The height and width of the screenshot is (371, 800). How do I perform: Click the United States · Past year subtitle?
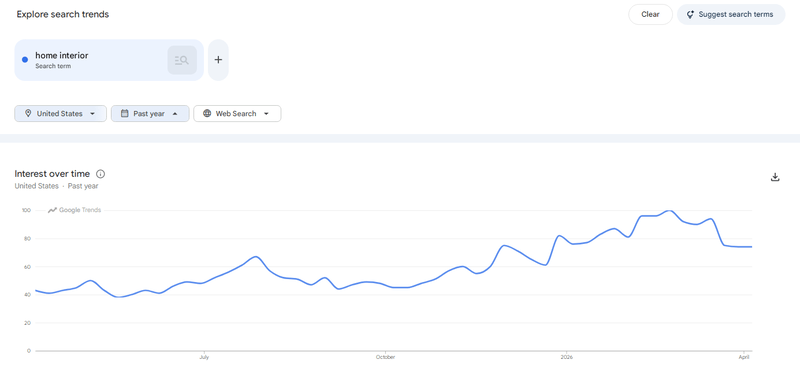tap(56, 186)
